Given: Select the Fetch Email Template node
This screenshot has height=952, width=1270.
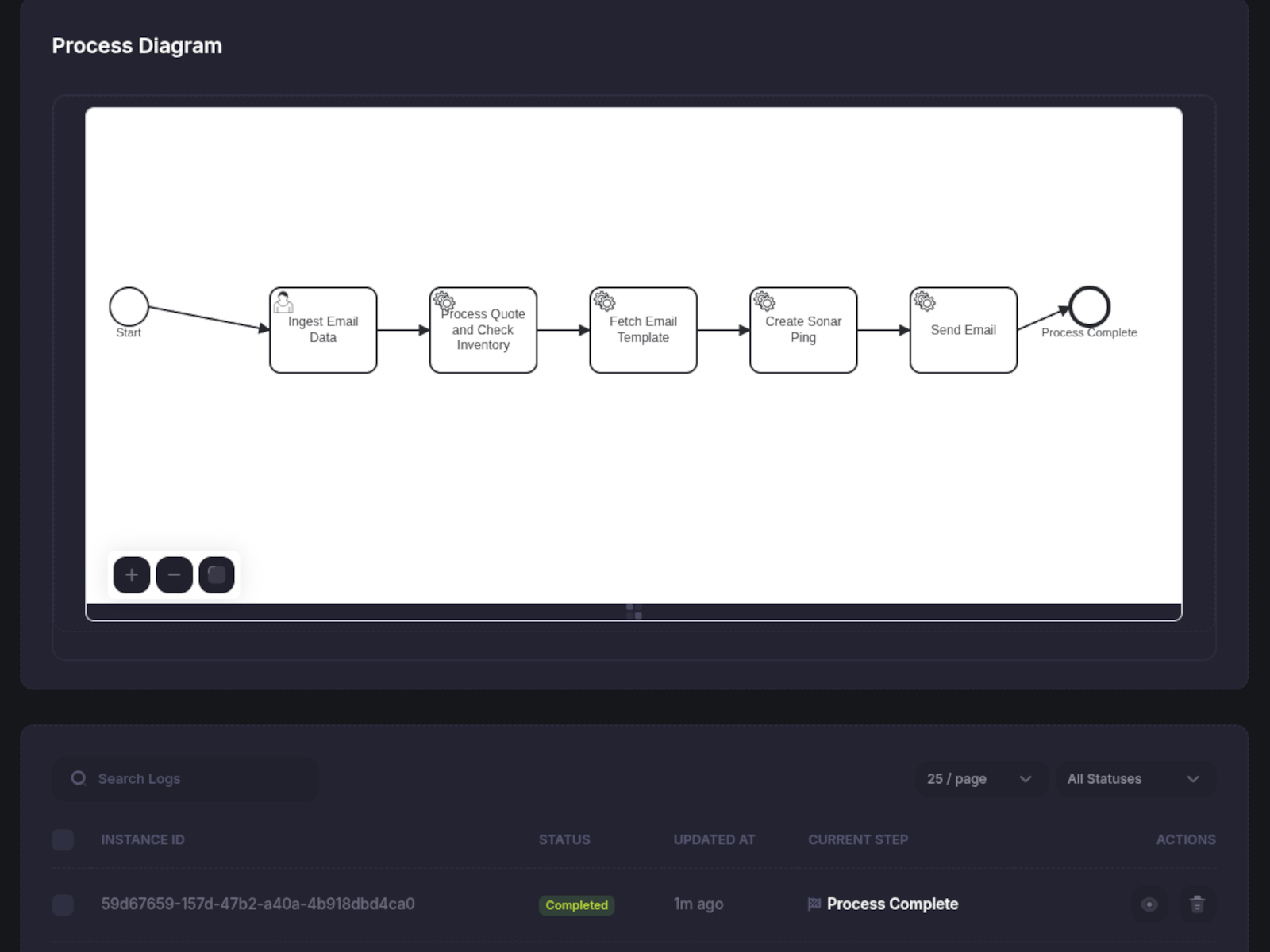Looking at the screenshot, I should click(643, 329).
